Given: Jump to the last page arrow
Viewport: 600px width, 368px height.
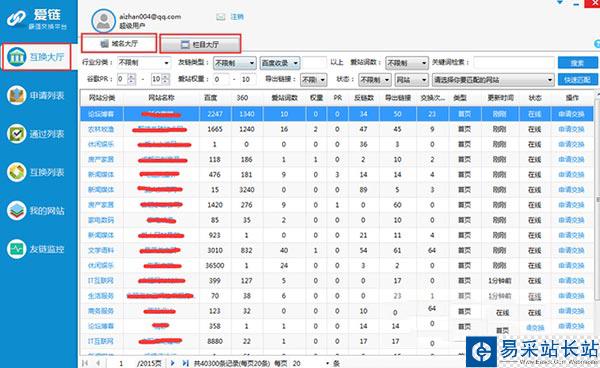Looking at the screenshot, I should point(186,363).
